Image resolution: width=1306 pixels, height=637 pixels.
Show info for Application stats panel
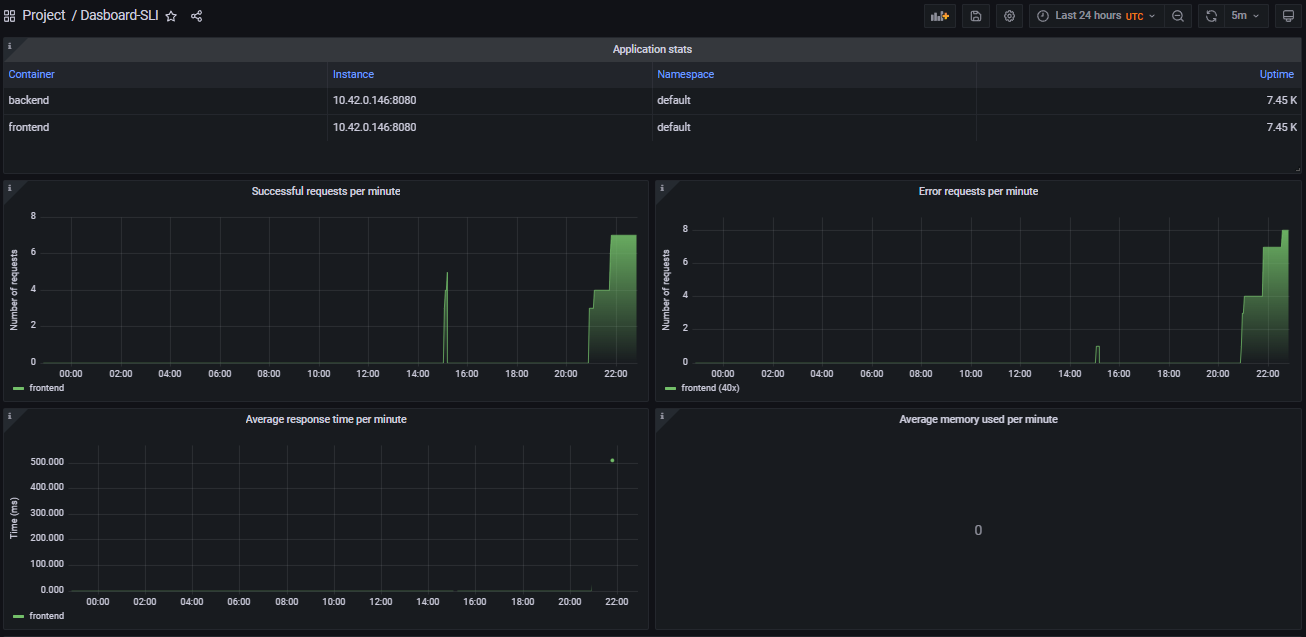(9, 46)
